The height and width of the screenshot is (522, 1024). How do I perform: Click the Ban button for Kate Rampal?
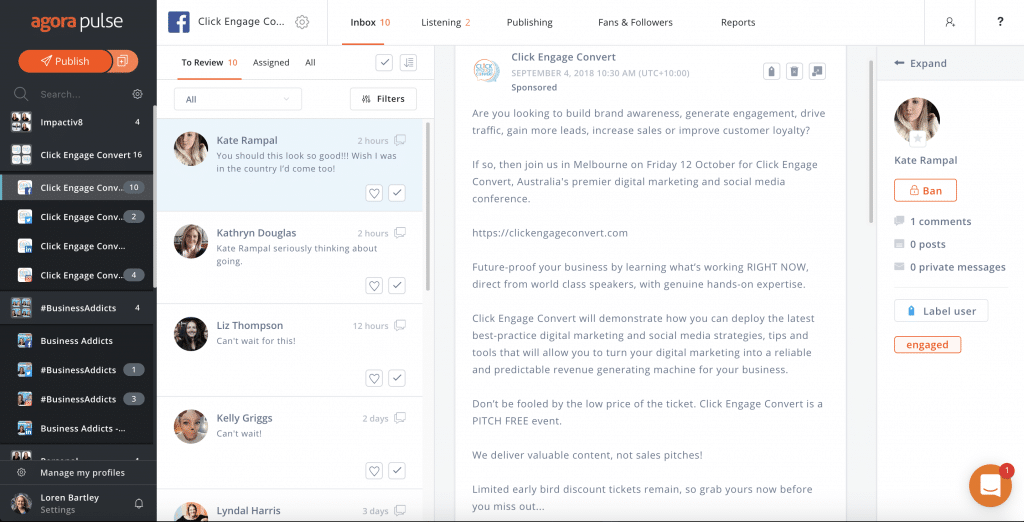click(925, 190)
